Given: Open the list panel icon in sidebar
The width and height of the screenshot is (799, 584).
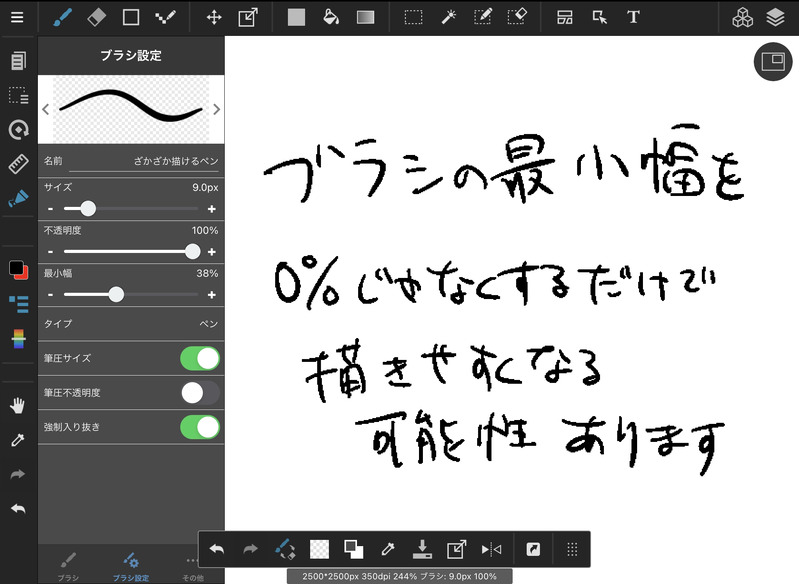Looking at the screenshot, I should (19, 304).
